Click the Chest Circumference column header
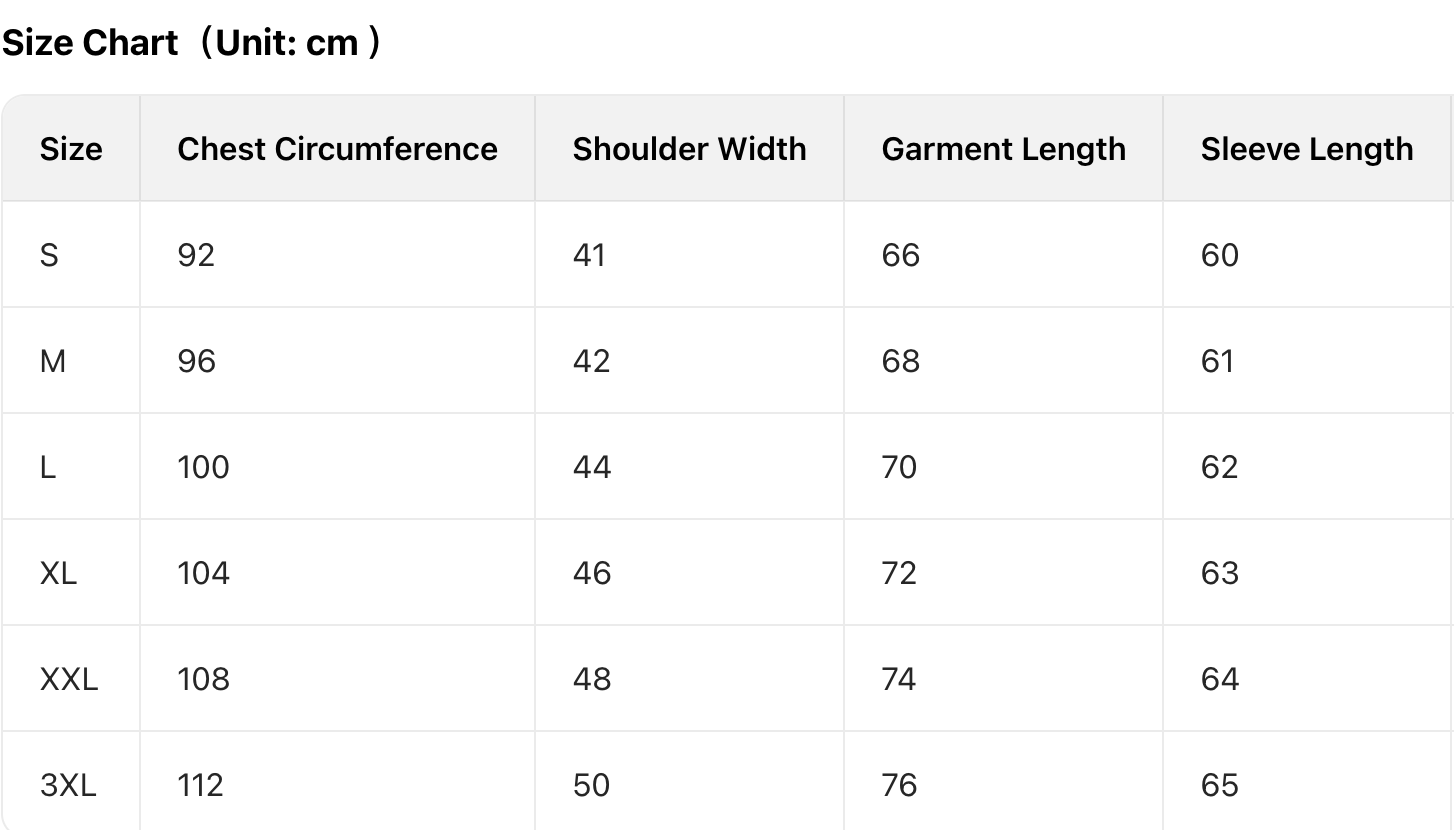 click(x=337, y=149)
